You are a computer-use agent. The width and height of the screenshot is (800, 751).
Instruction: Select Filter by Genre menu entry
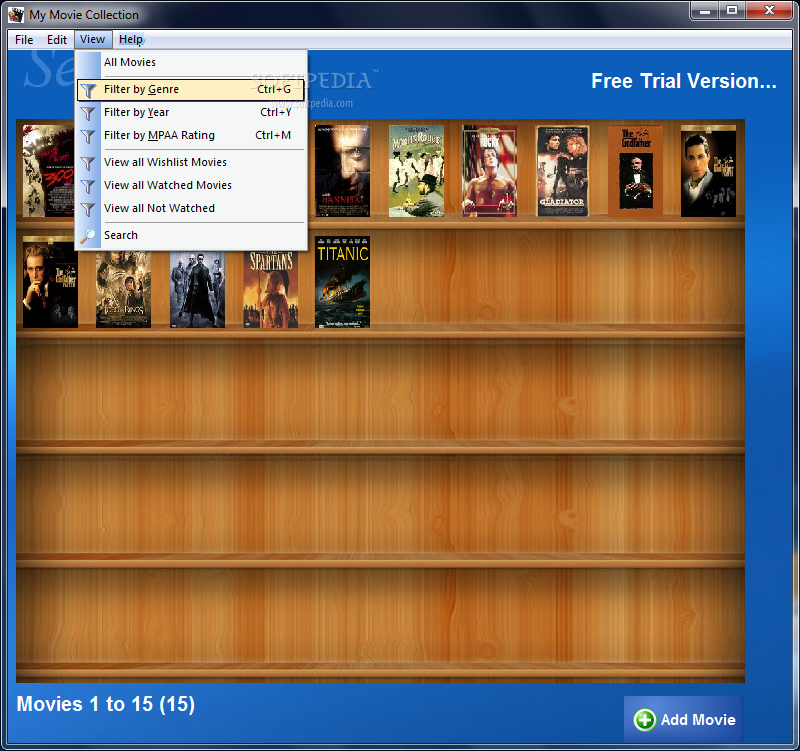click(x=191, y=89)
